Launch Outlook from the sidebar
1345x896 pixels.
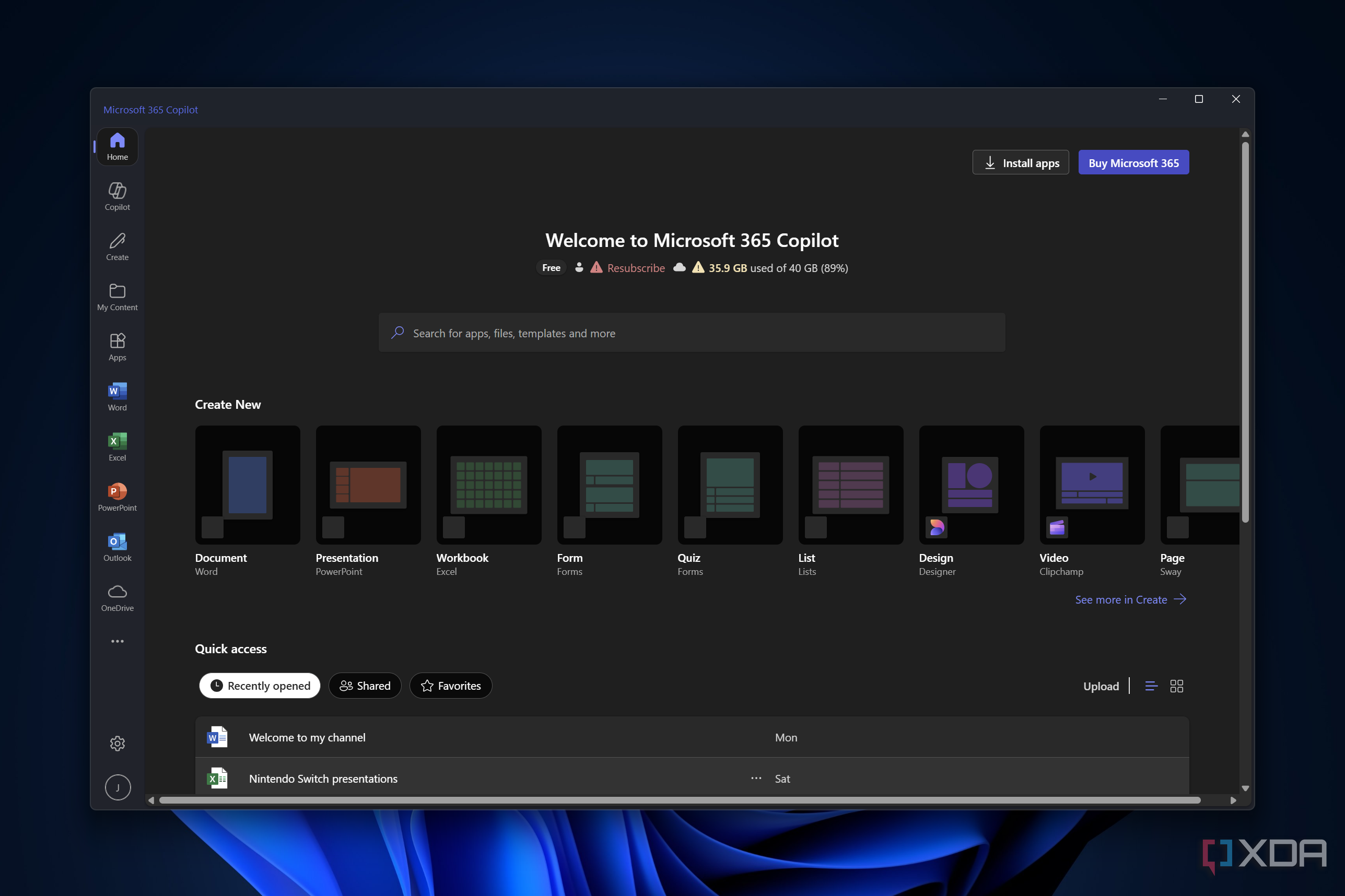point(117,547)
